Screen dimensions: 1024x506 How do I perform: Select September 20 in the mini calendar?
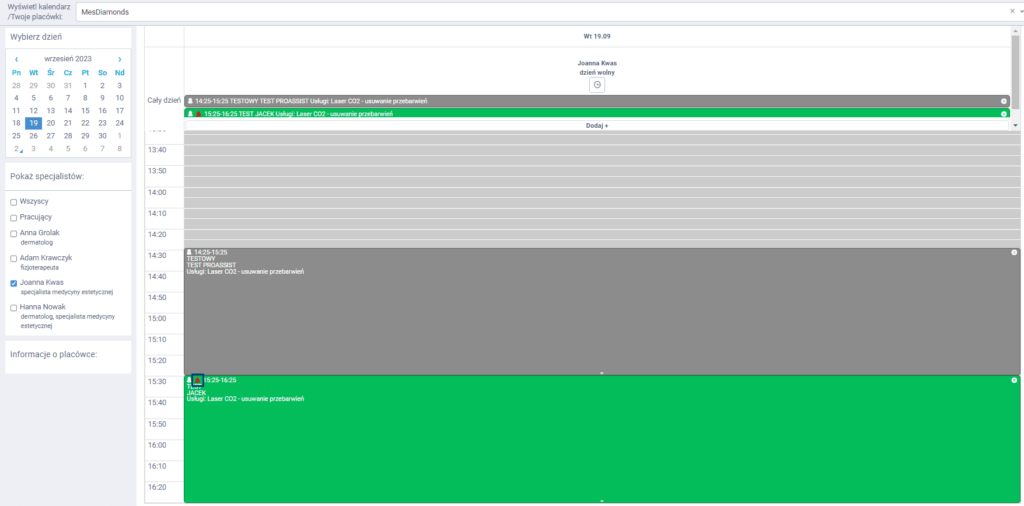[x=50, y=123]
